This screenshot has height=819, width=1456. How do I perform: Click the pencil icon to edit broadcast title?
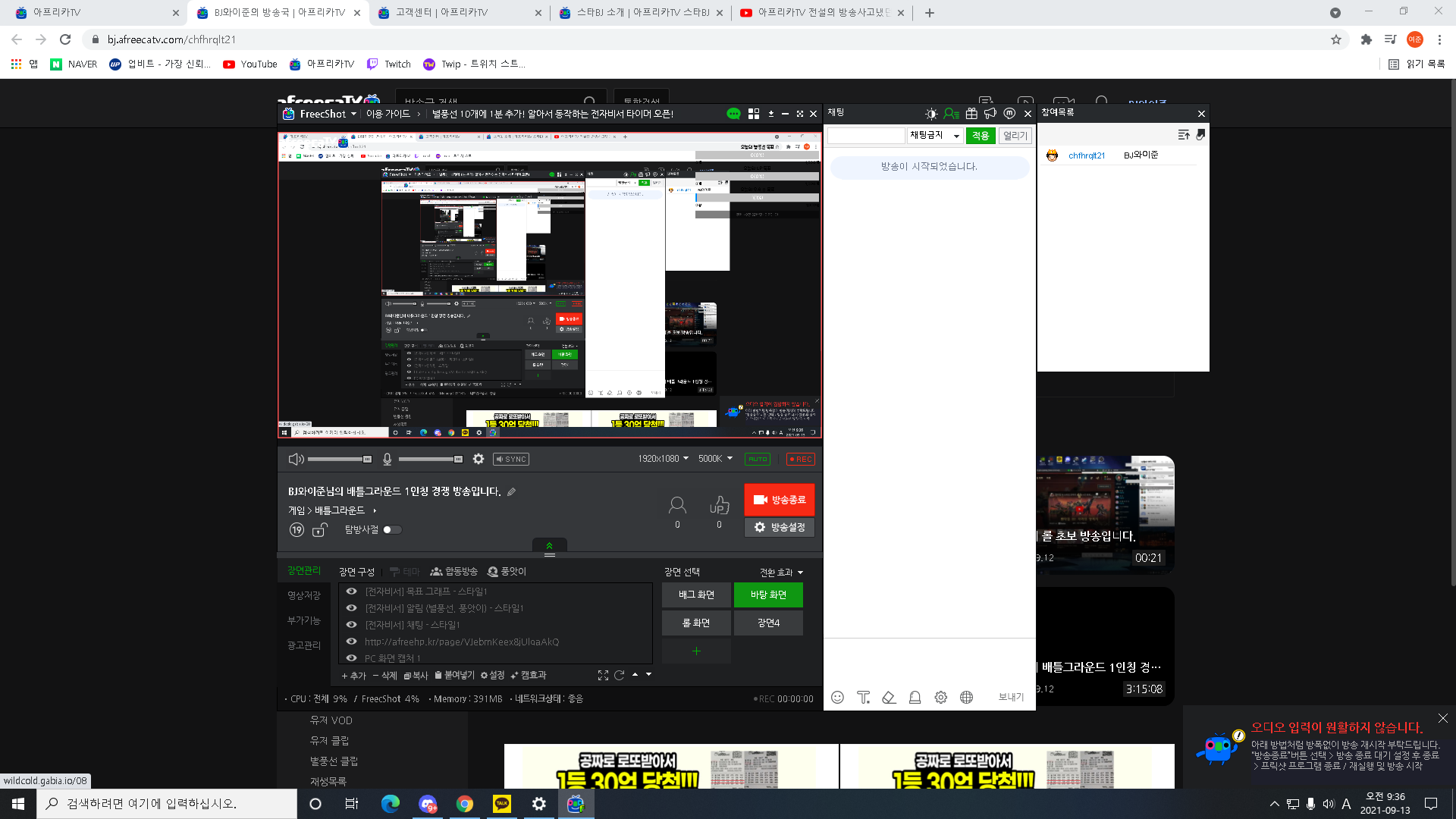coord(512,491)
